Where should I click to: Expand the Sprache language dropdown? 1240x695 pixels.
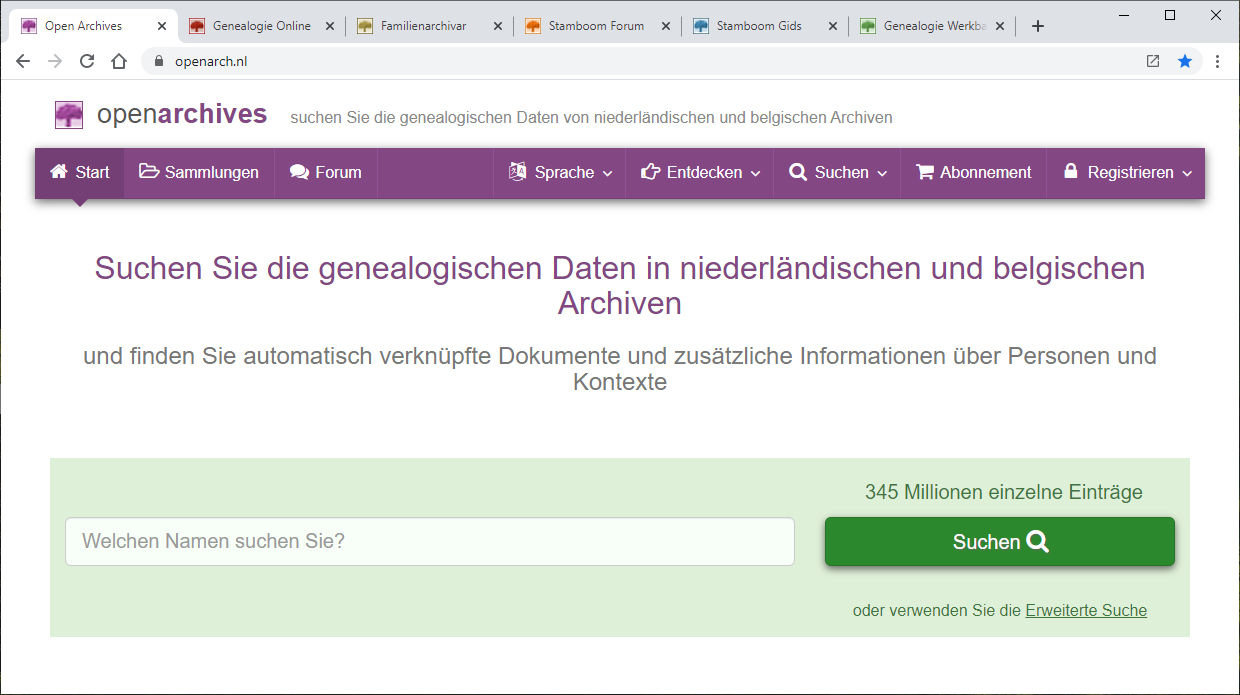point(560,172)
